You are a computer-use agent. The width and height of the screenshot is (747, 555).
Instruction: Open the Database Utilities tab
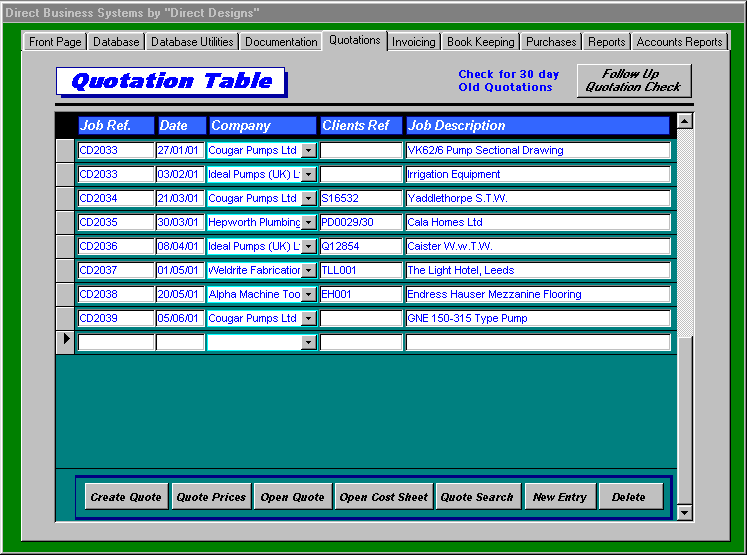coord(192,42)
